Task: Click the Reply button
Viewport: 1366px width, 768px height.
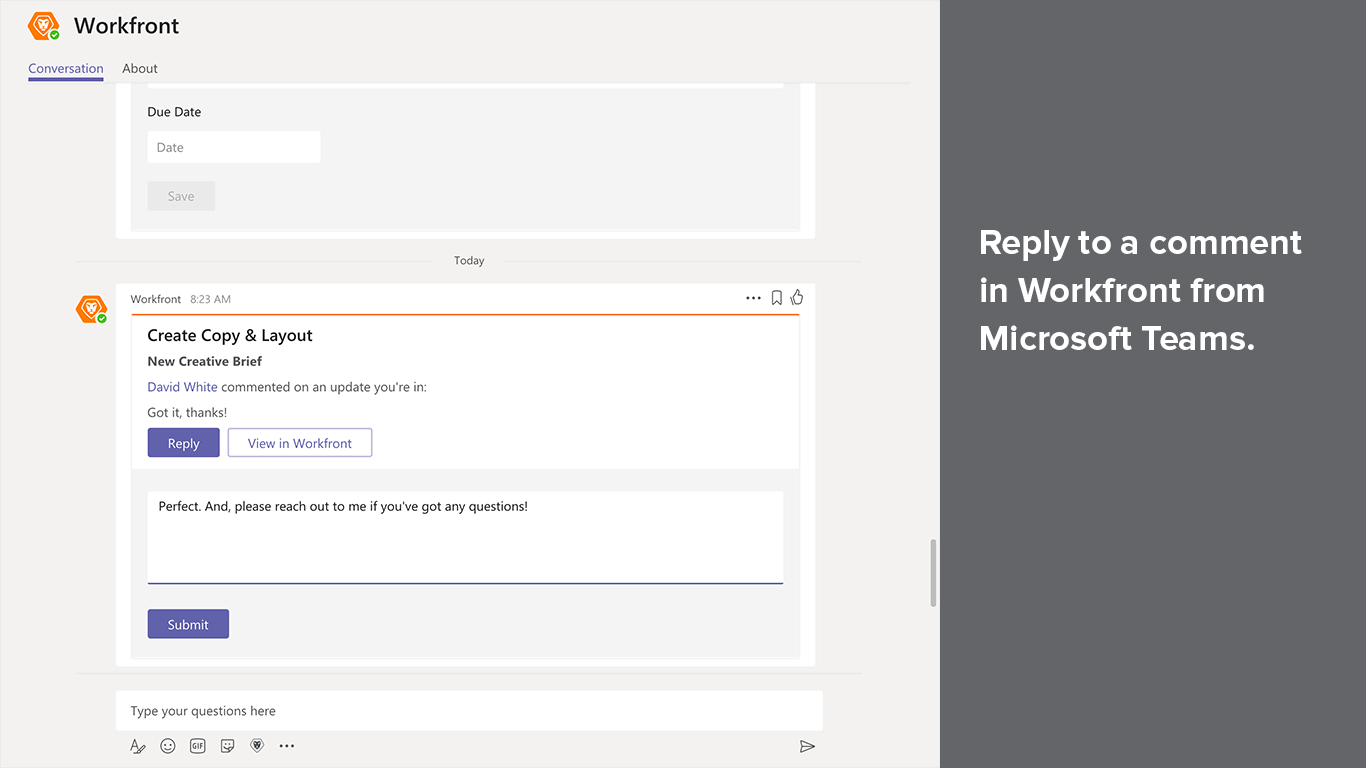Action: 184,443
